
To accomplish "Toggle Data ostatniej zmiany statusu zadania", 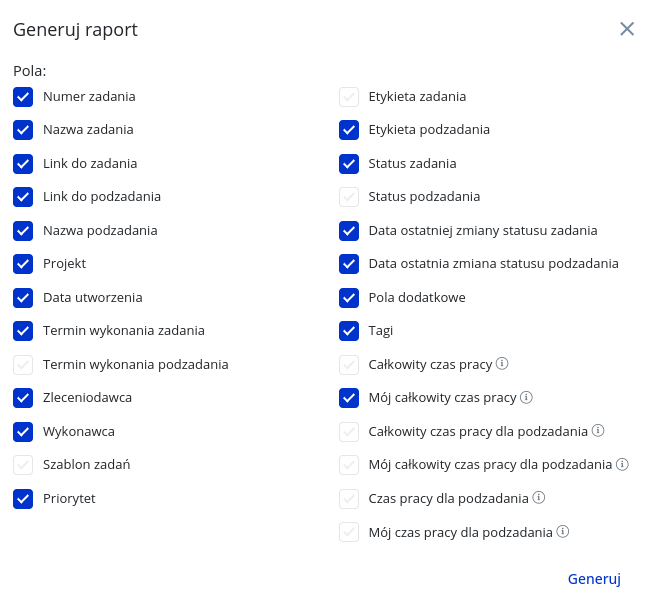I will point(349,231).
